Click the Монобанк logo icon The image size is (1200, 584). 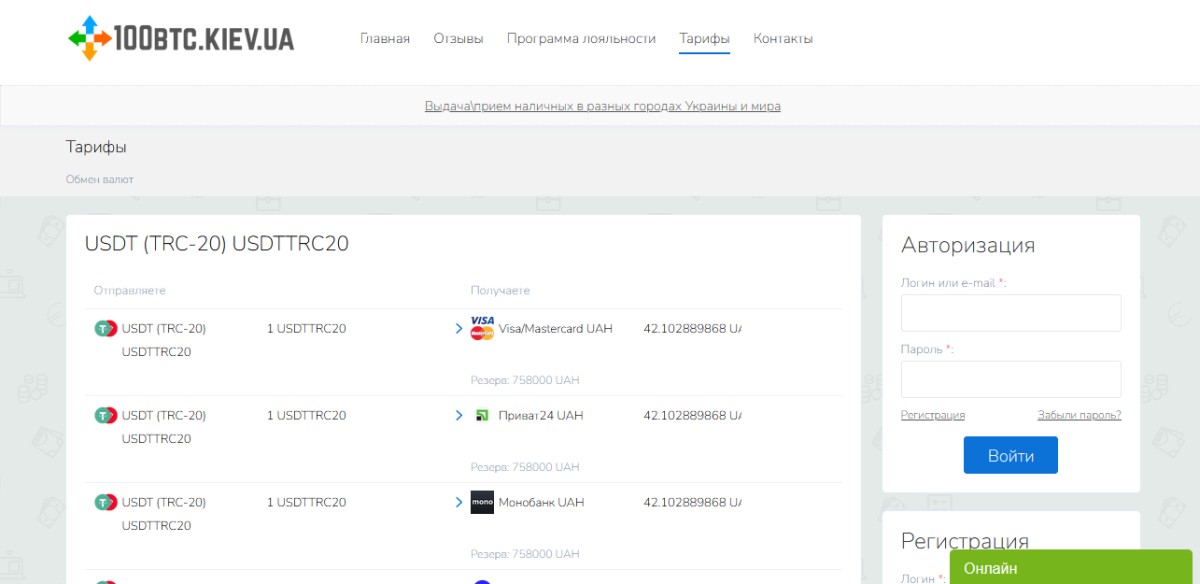point(482,502)
